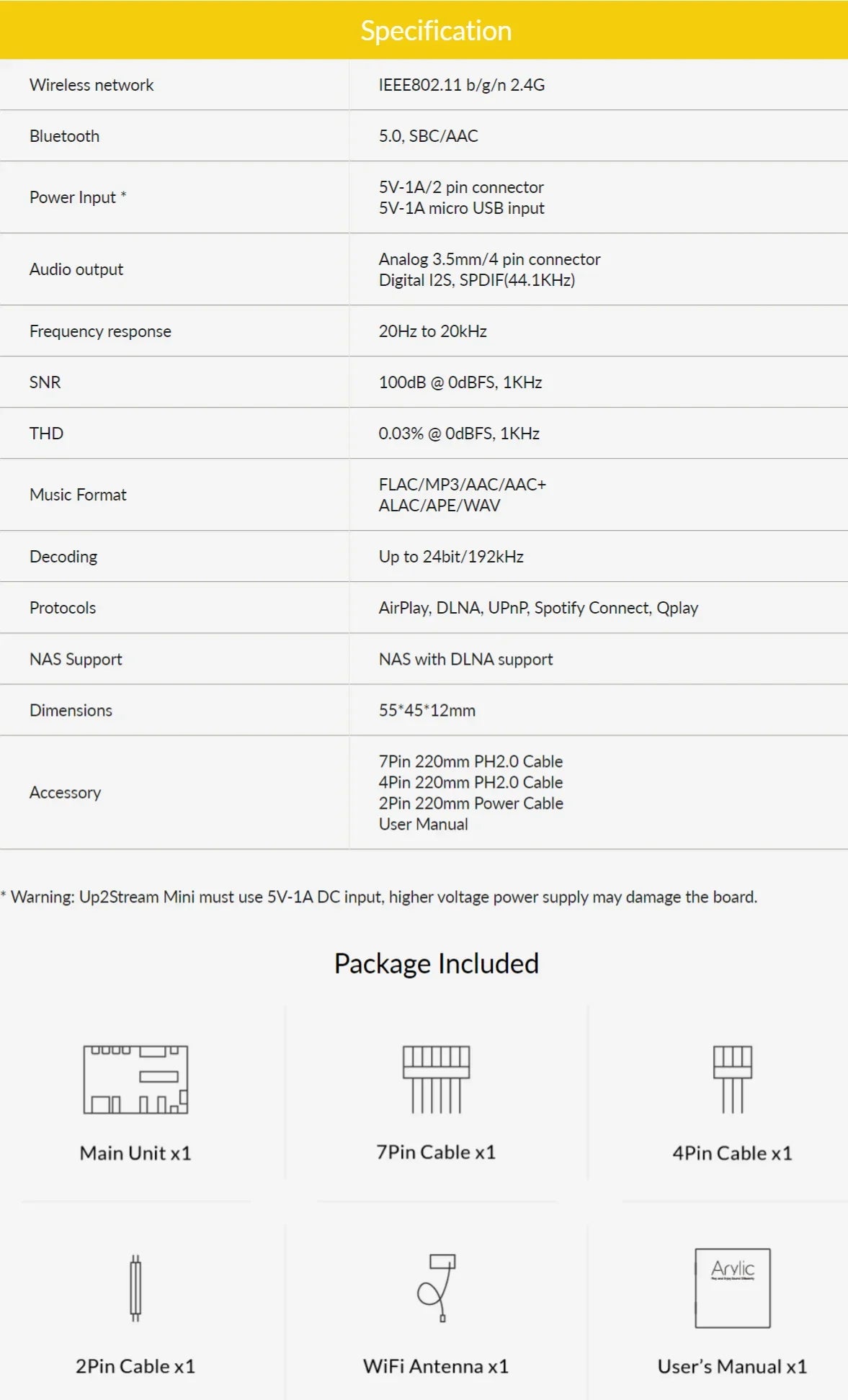
Task: Select the Wireless network row label
Action: [x=92, y=85]
